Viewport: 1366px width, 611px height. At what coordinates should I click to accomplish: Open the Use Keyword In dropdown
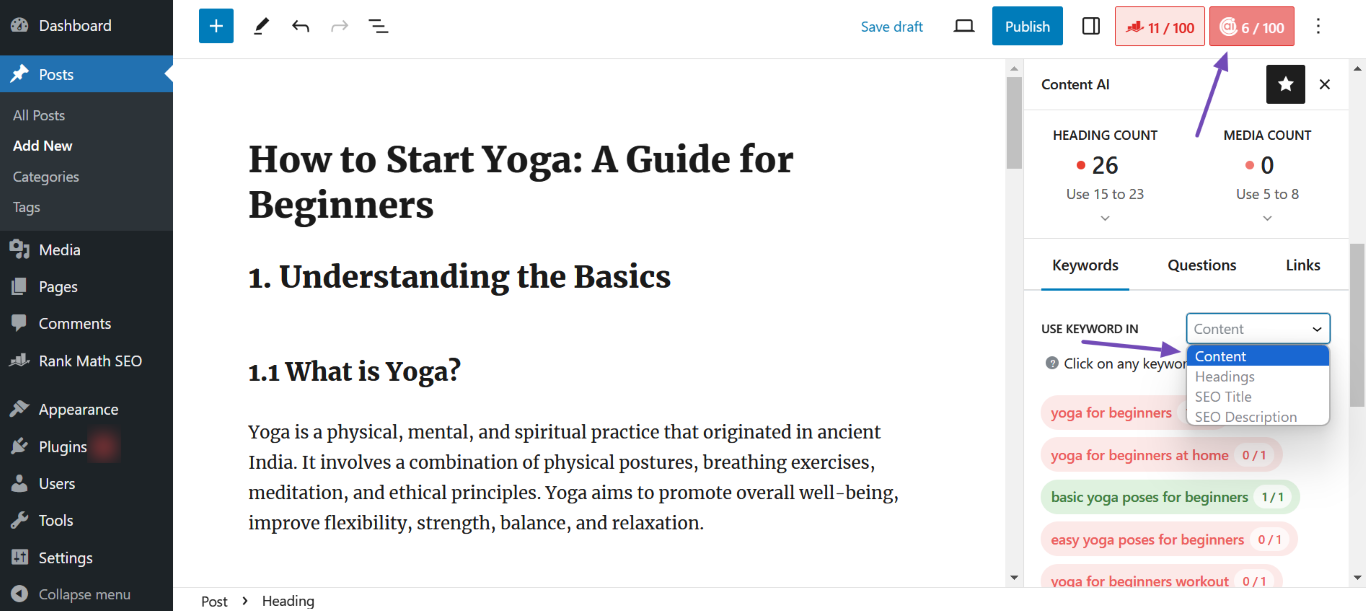[x=1258, y=329]
